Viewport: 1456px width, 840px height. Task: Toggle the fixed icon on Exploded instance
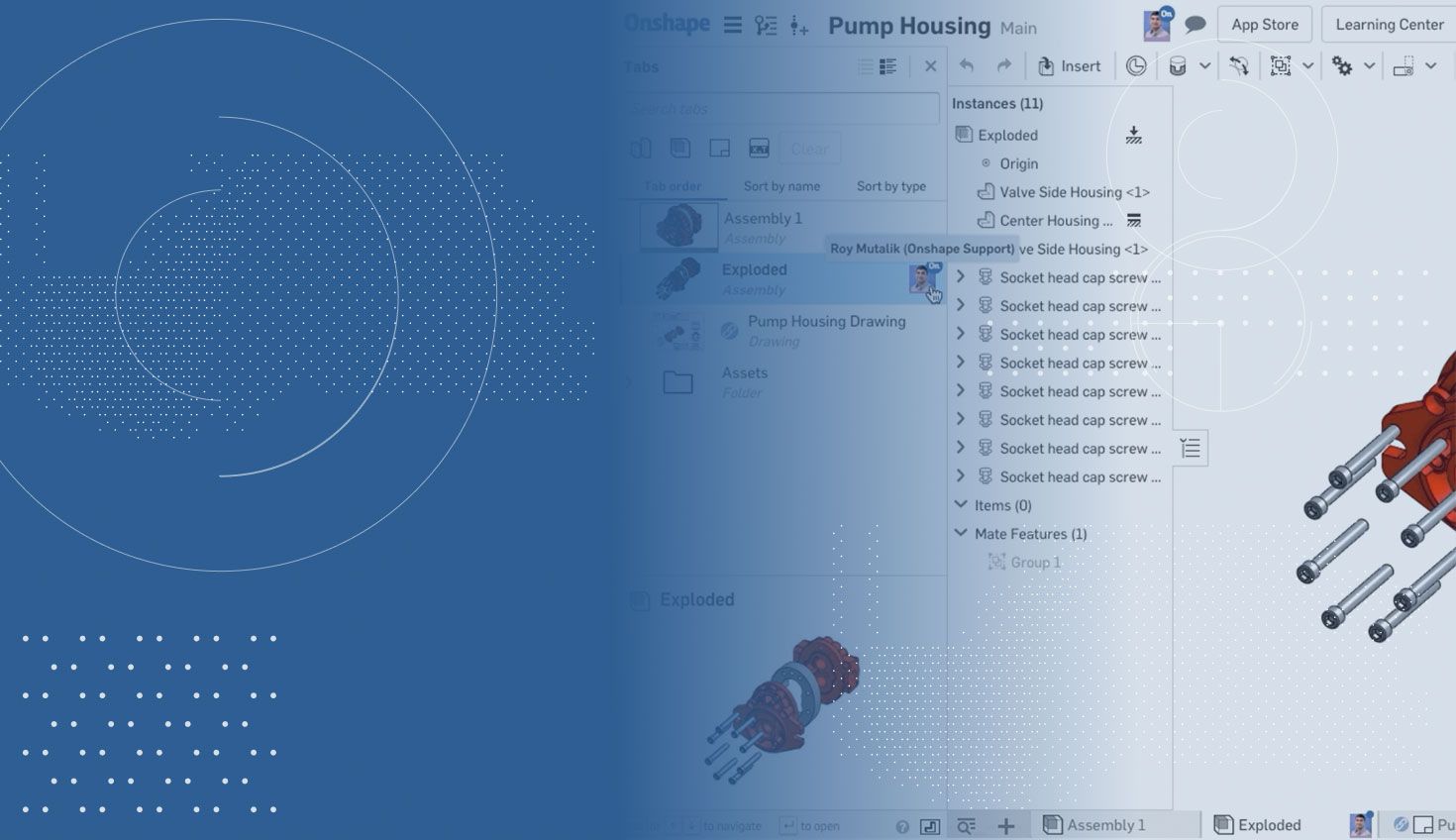[1134, 136]
